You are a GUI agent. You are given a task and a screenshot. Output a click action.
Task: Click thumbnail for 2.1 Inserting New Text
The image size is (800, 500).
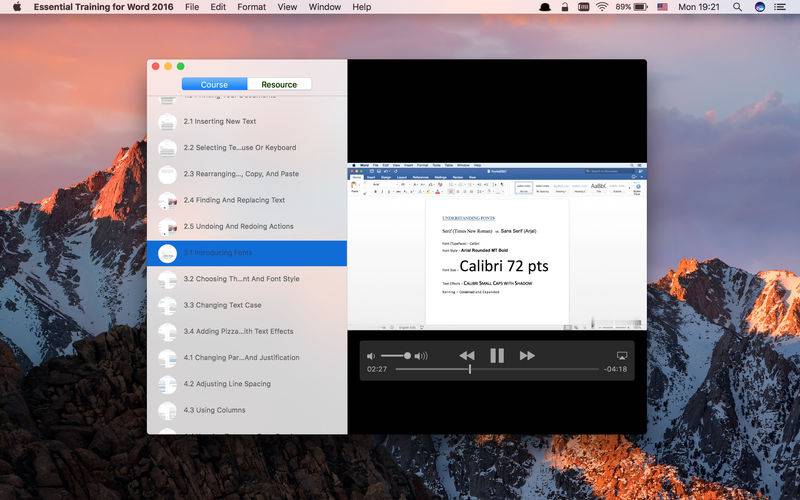click(x=167, y=122)
